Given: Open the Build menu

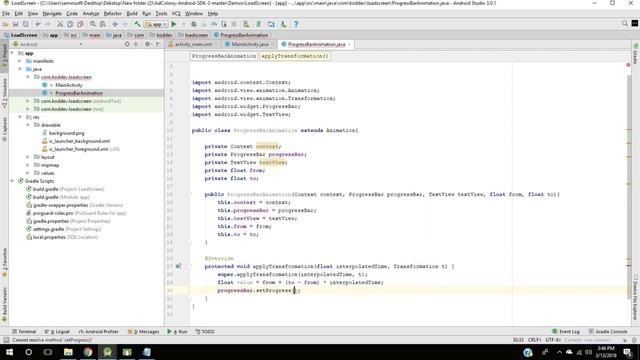Looking at the screenshot, I should coord(132,13).
